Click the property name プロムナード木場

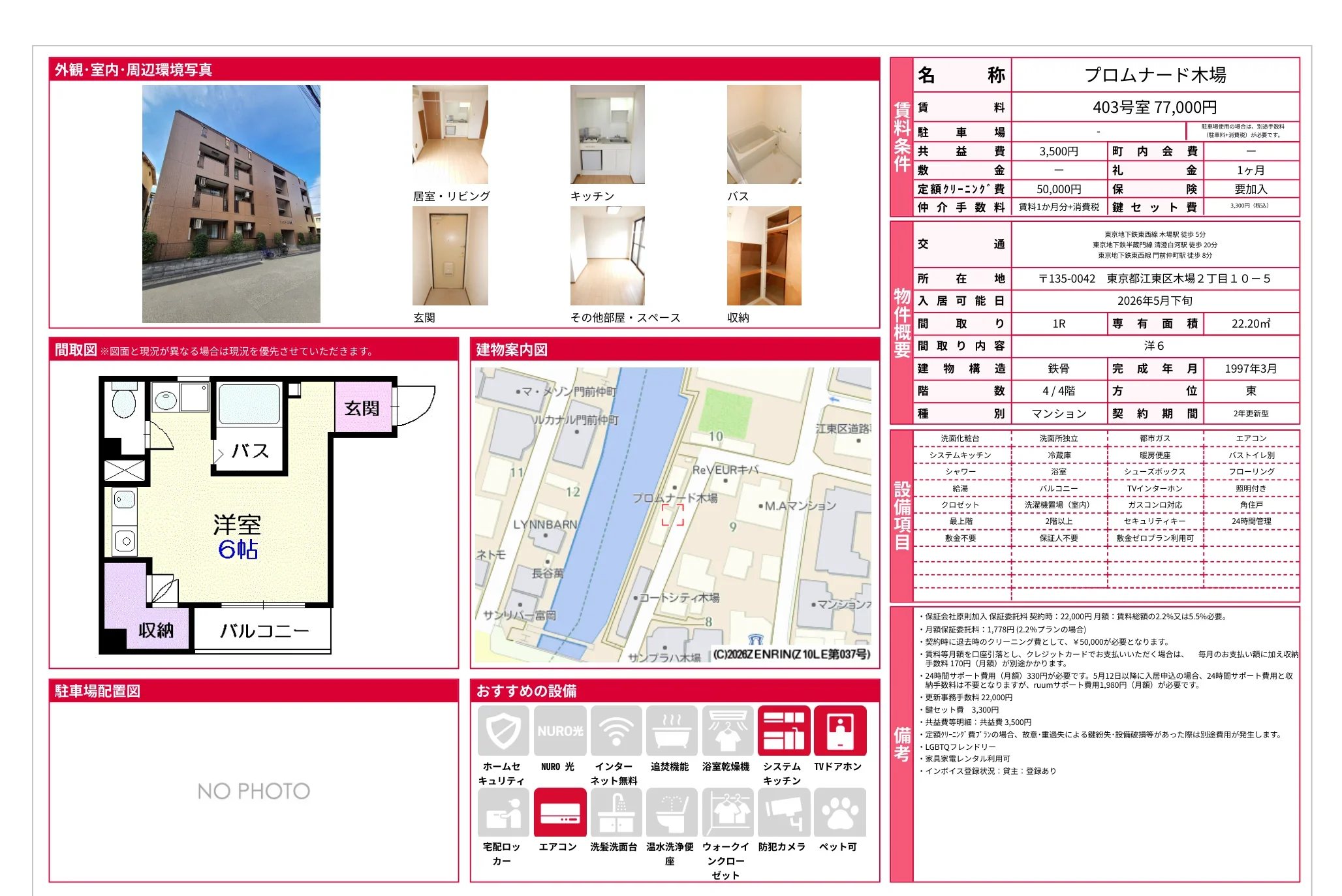click(x=1155, y=75)
